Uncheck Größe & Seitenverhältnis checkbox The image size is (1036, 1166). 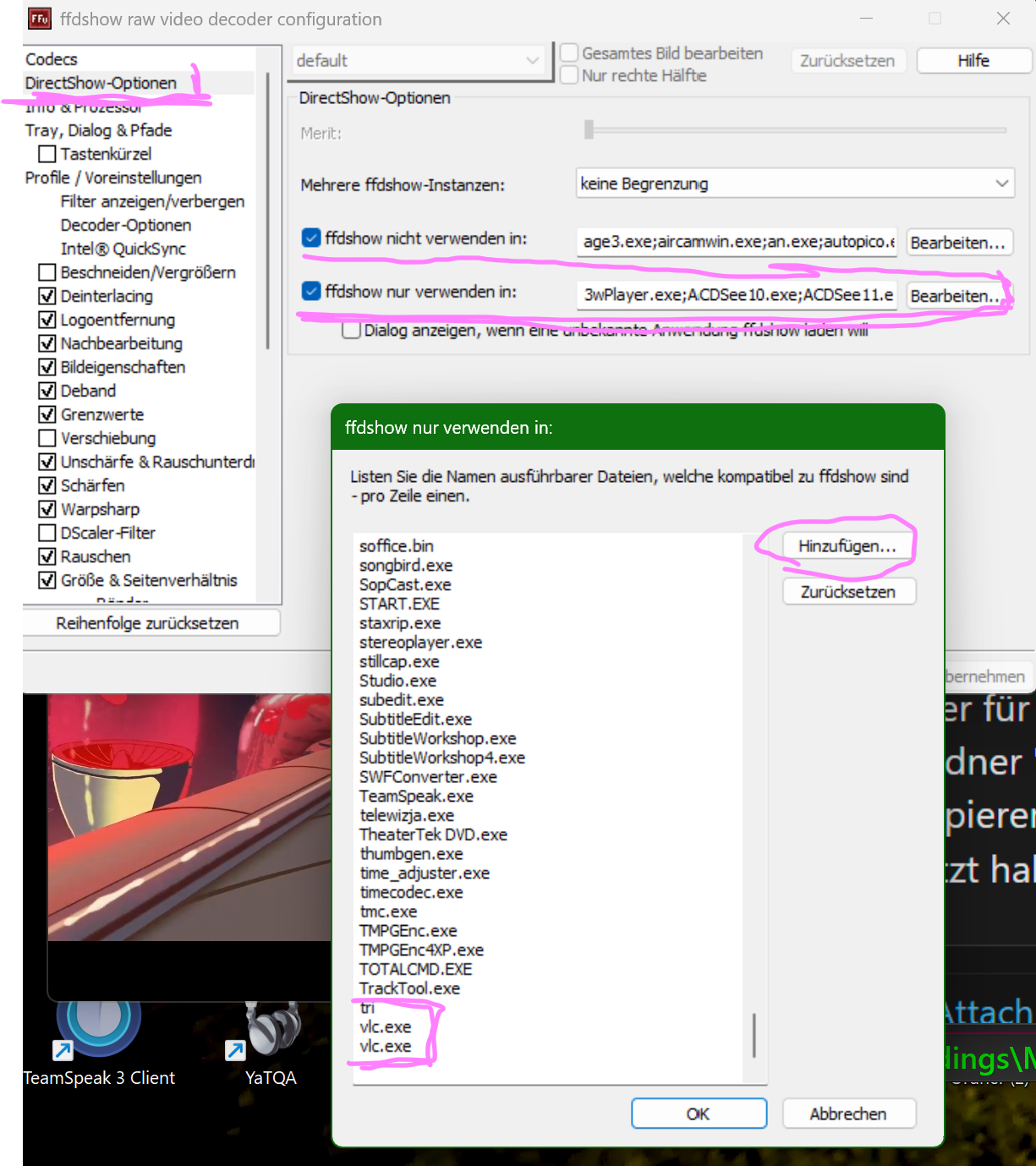tap(47, 580)
